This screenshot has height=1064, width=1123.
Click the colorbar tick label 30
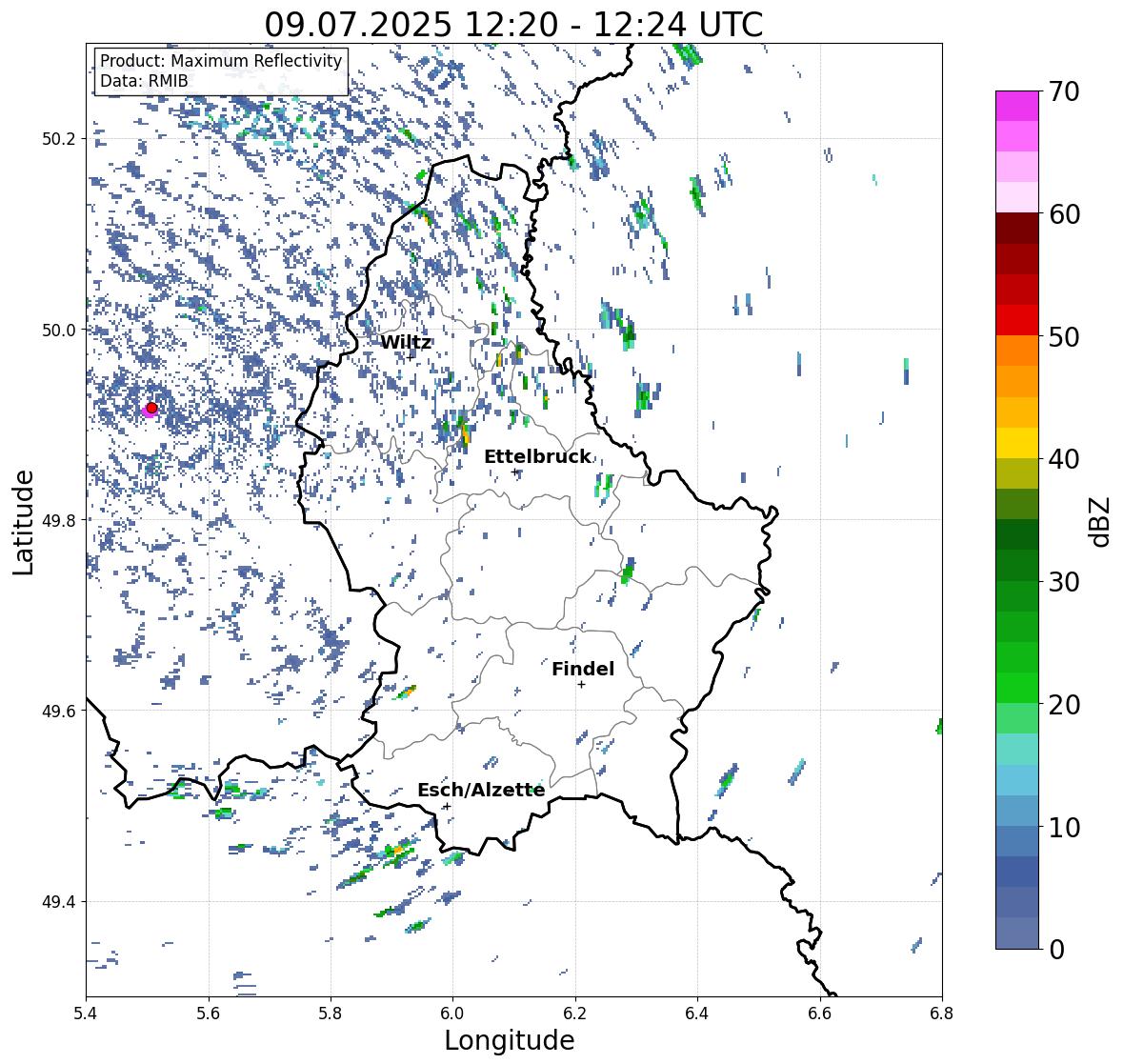[x=1064, y=581]
